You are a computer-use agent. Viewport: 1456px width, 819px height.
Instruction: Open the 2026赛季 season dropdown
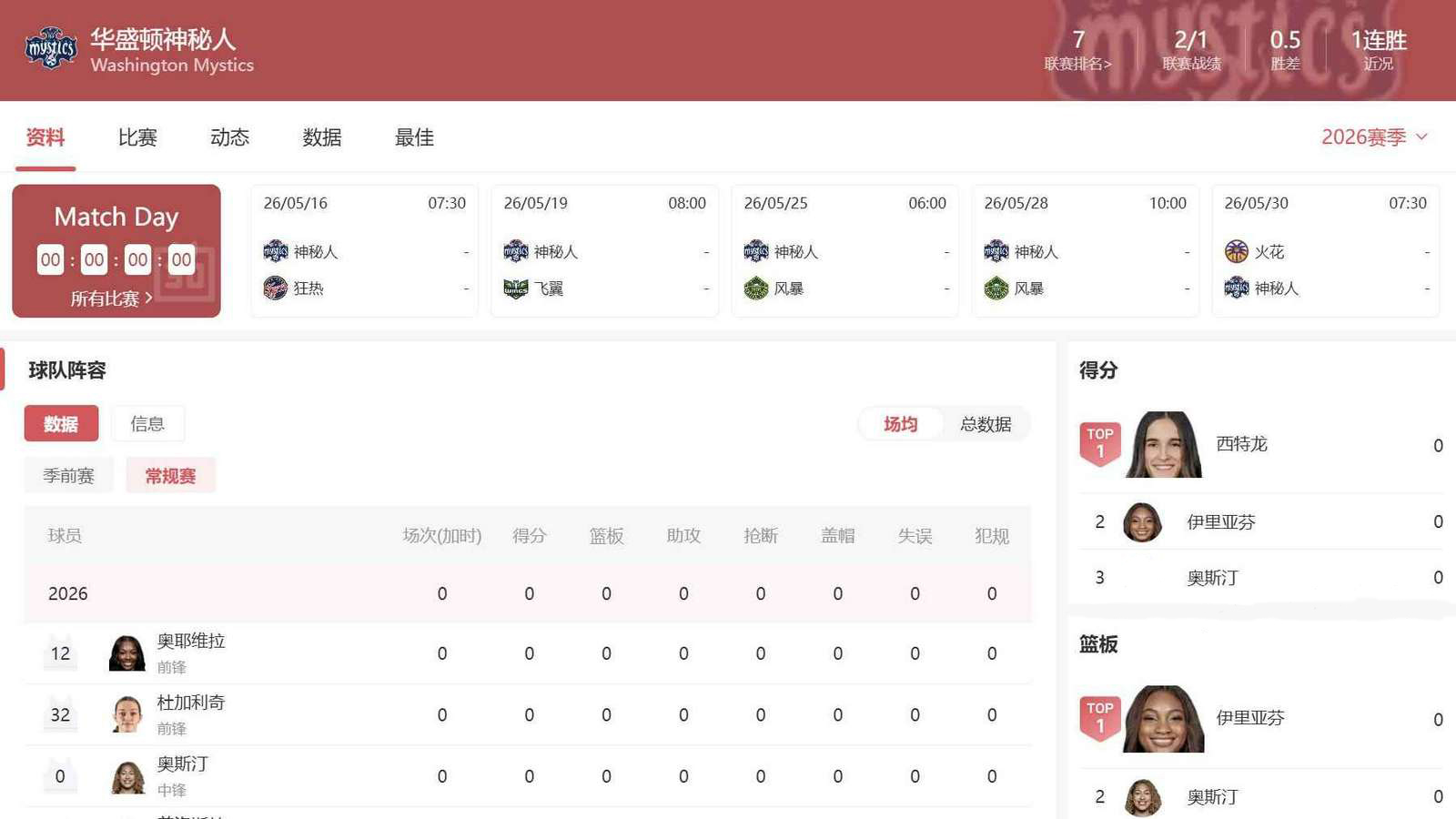pos(1374,137)
